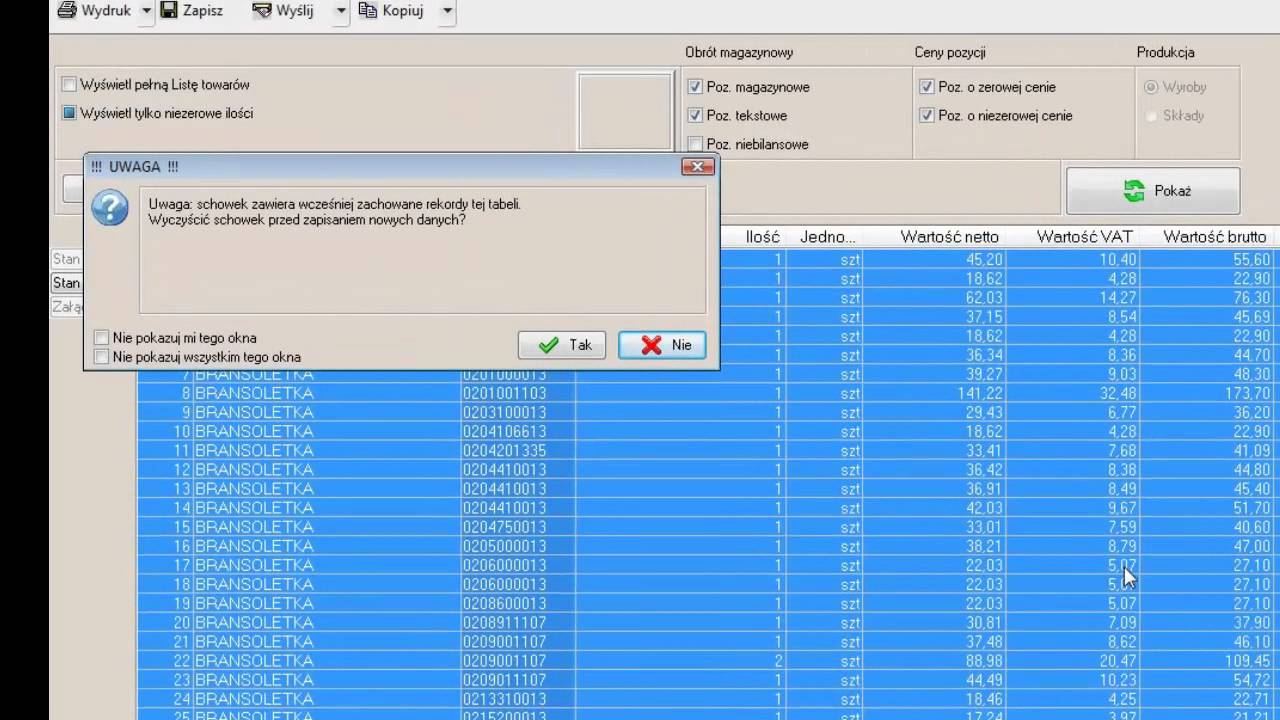Expand the Wyślij dropdown arrow

point(341,11)
